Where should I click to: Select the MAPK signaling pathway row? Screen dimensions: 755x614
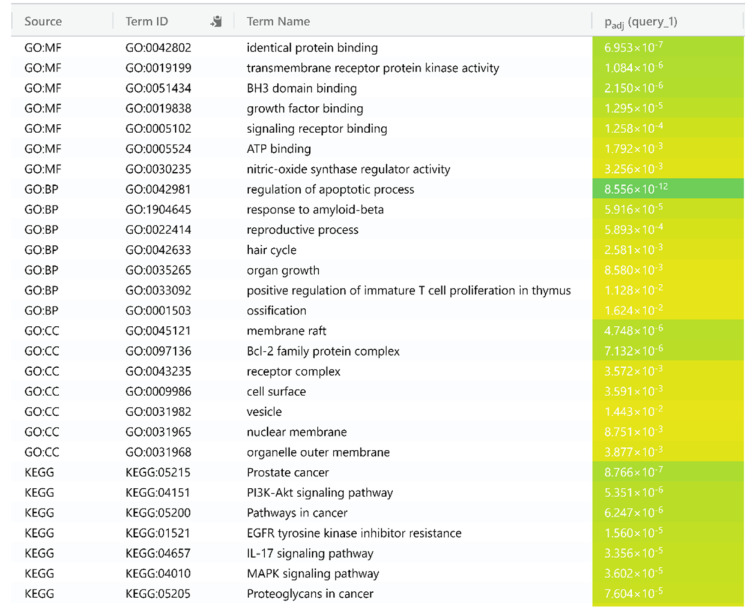pos(377,574)
